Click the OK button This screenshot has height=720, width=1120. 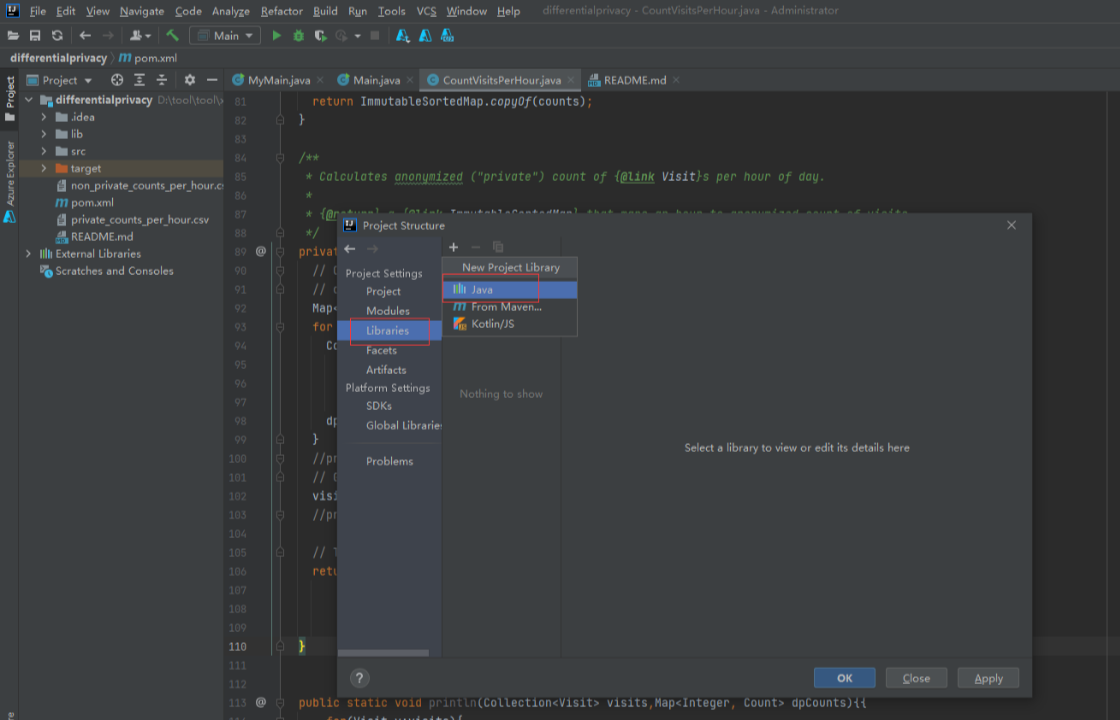[844, 678]
